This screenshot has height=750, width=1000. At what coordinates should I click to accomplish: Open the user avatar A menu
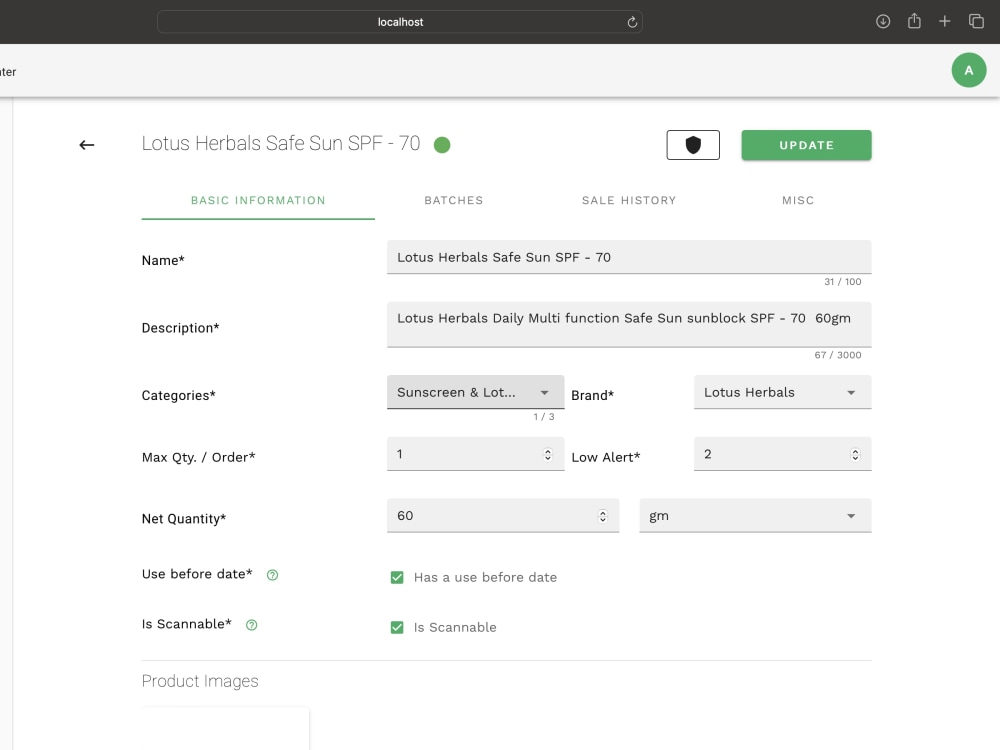(x=969, y=70)
